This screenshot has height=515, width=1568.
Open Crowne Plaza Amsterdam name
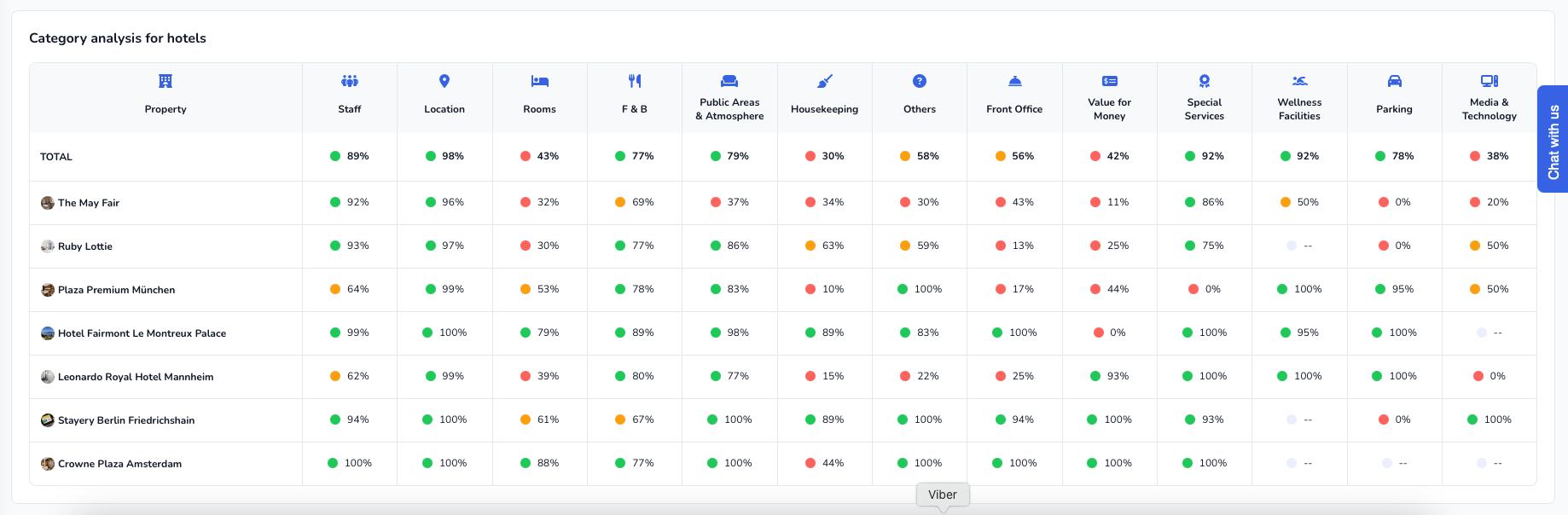click(120, 464)
